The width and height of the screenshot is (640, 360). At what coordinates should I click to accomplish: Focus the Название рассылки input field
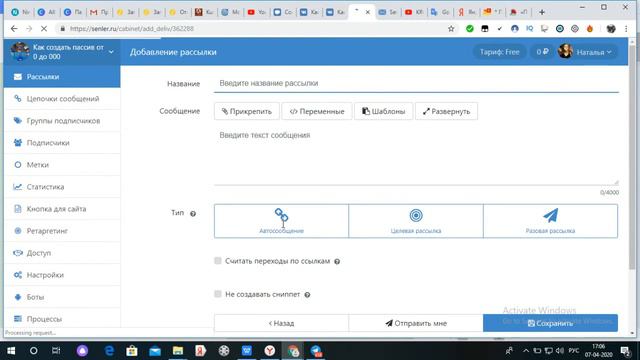point(416,83)
